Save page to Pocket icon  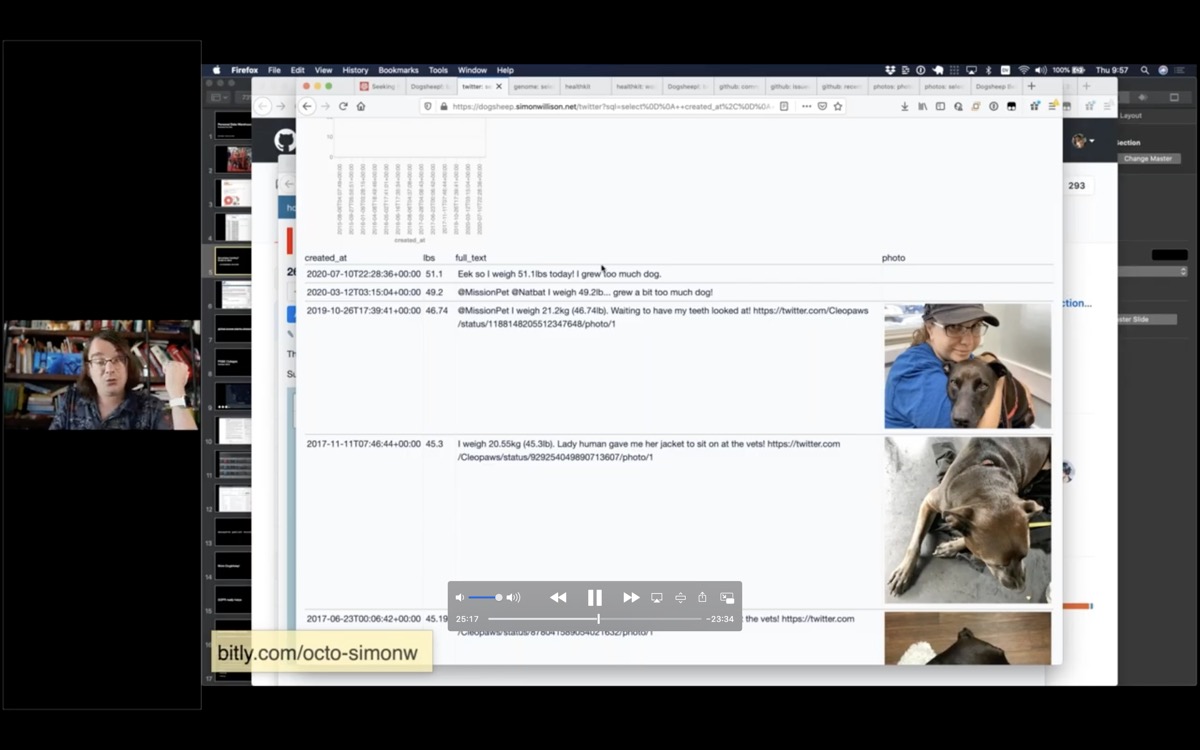pos(822,106)
